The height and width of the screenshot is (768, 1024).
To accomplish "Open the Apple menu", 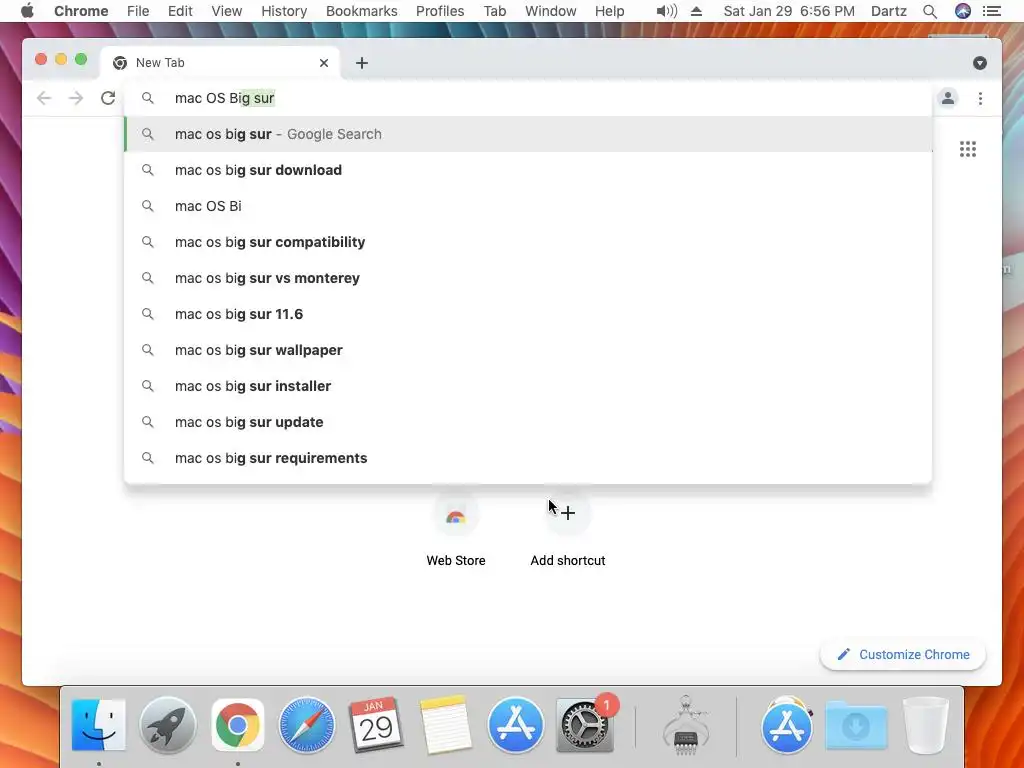I will tap(27, 11).
